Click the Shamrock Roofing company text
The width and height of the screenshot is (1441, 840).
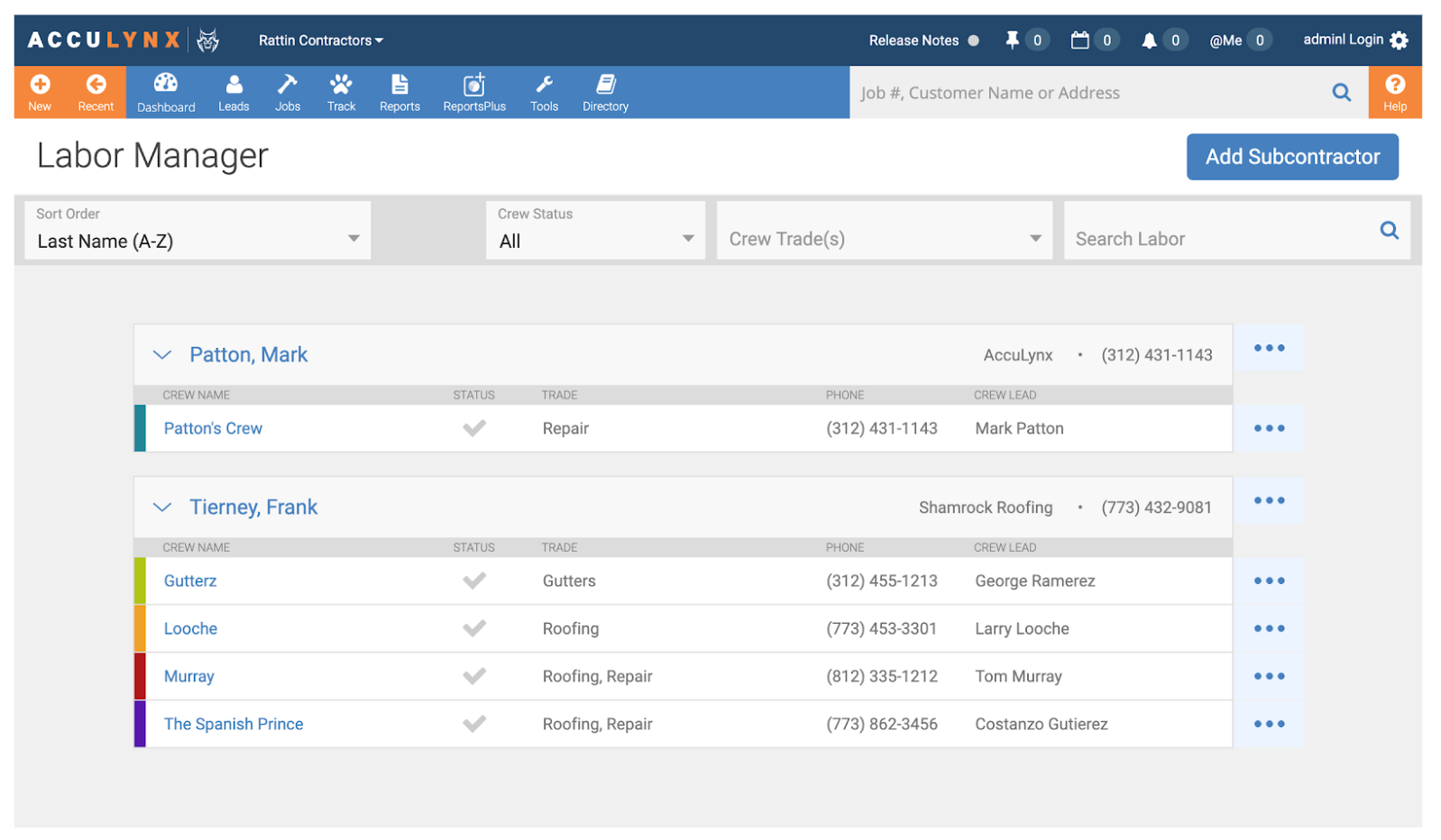pos(986,507)
